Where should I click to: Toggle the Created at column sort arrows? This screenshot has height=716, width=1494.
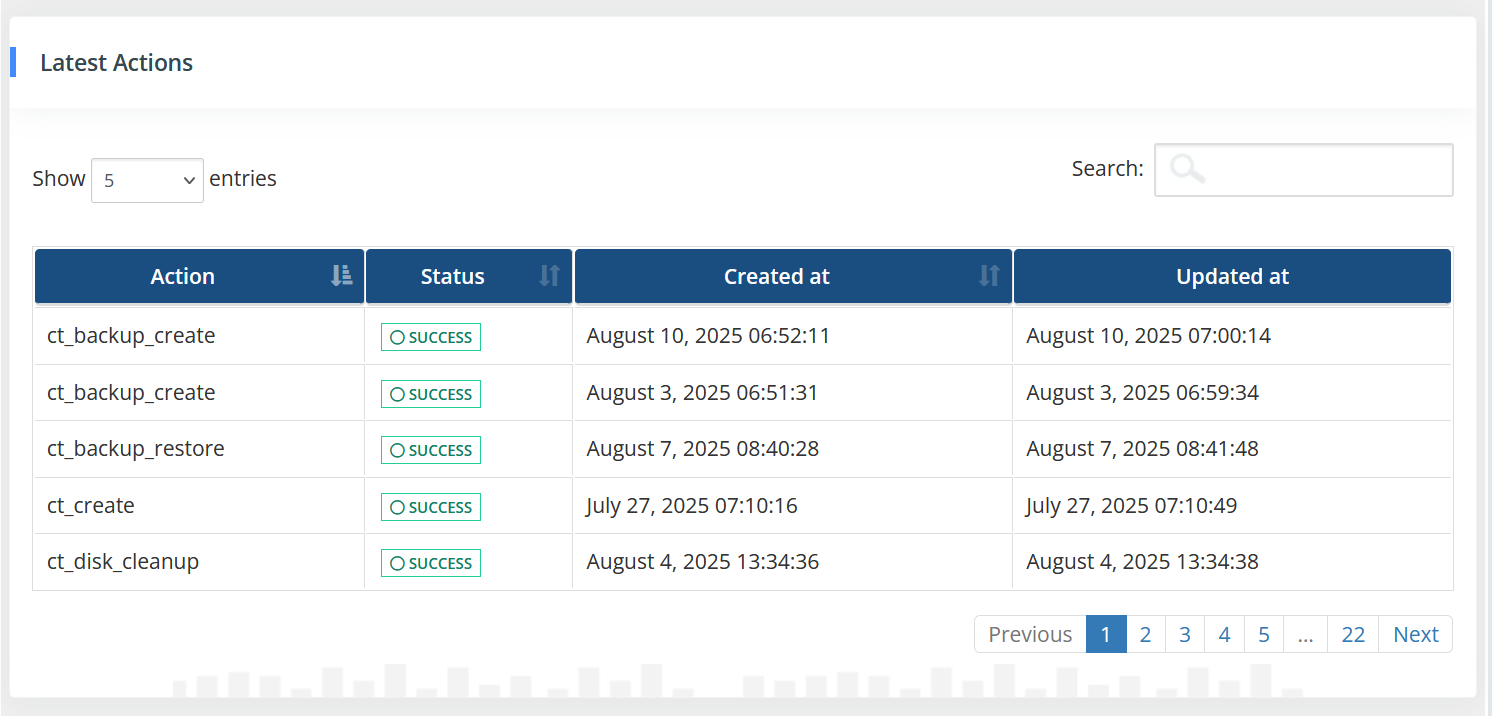pyautogui.click(x=989, y=276)
